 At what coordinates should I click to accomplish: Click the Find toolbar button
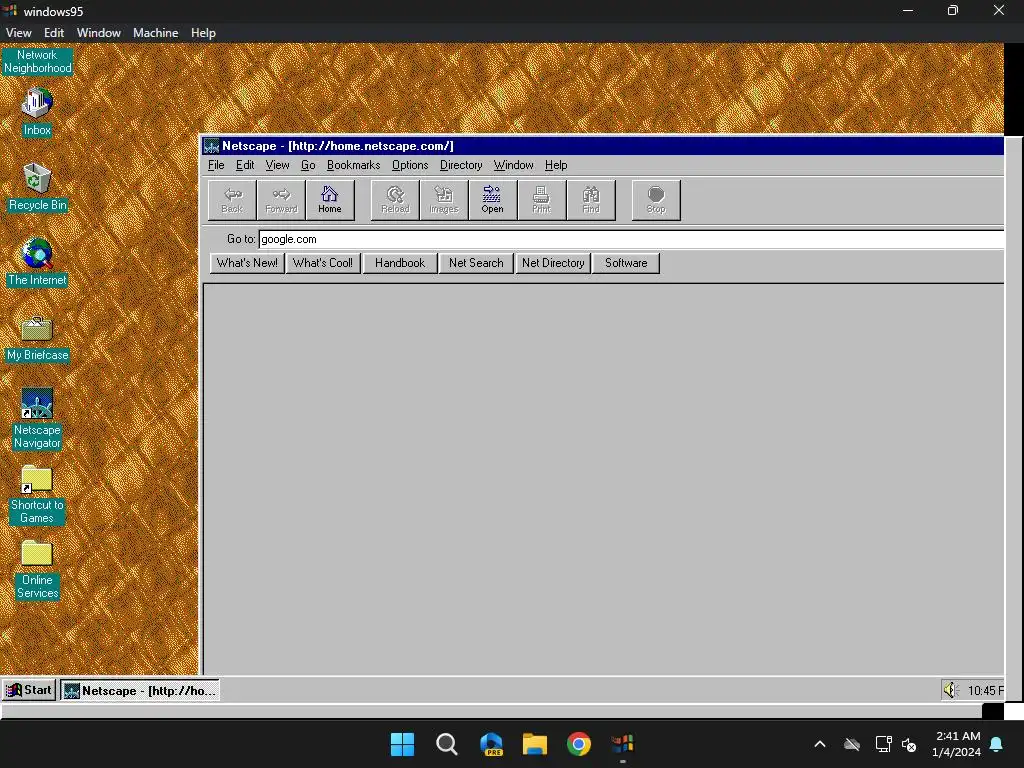tap(591, 200)
